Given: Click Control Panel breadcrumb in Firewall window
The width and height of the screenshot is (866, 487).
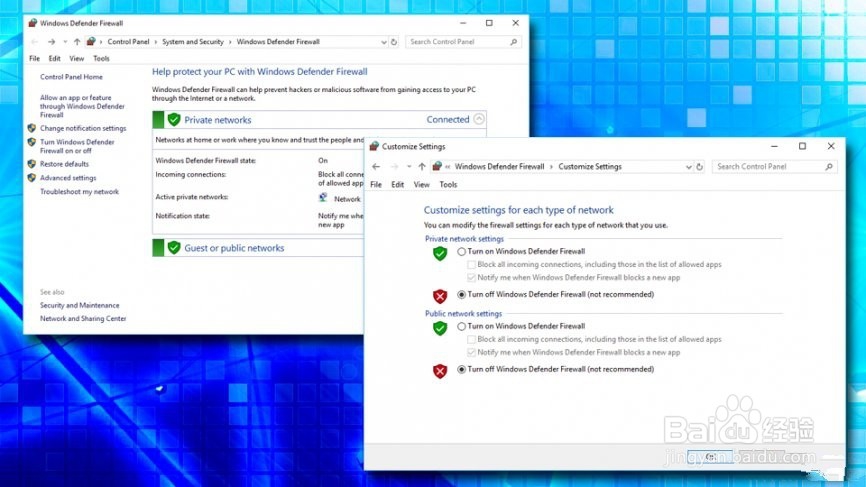Looking at the screenshot, I should tap(128, 42).
